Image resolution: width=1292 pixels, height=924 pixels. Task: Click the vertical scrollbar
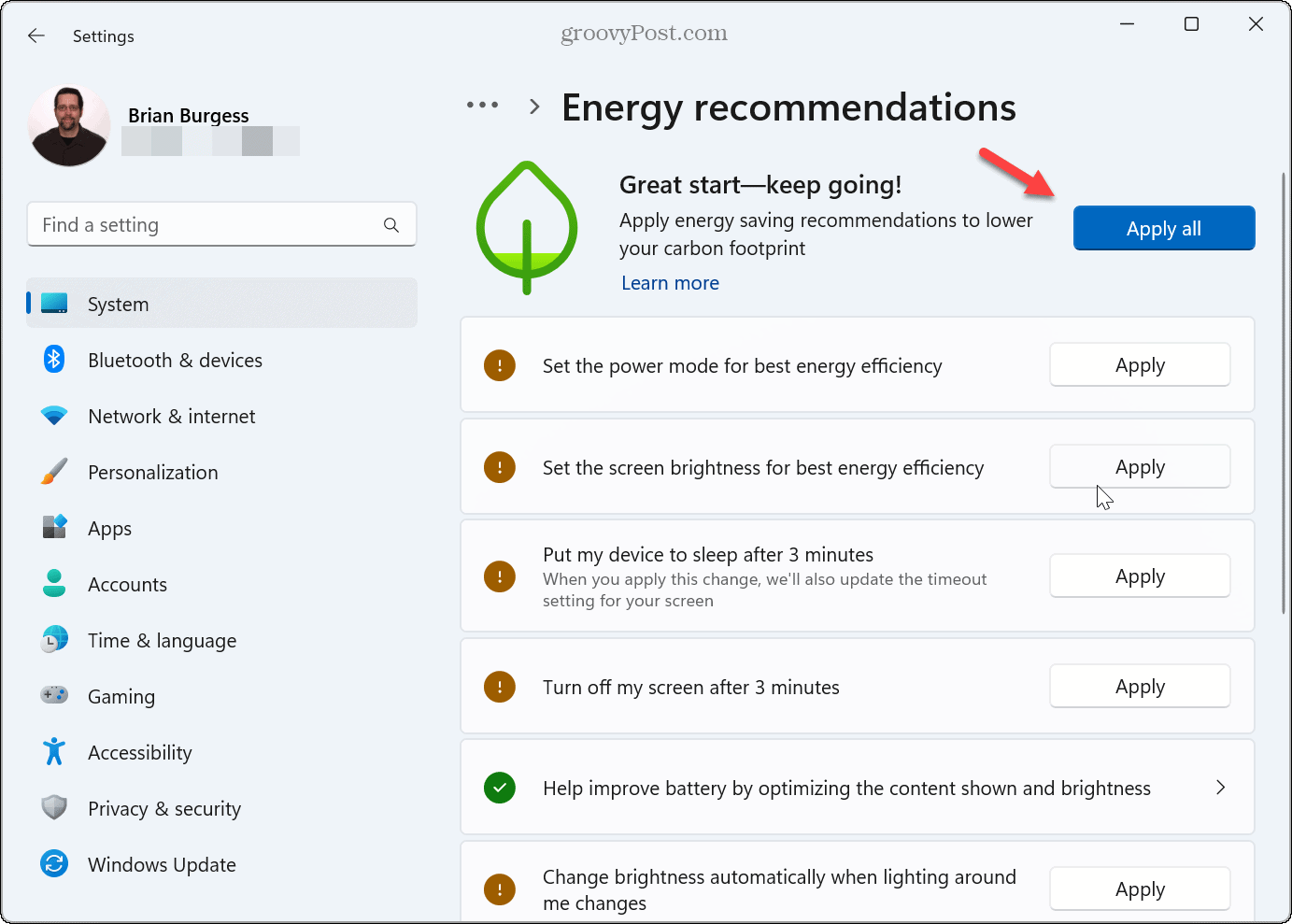(1284, 392)
